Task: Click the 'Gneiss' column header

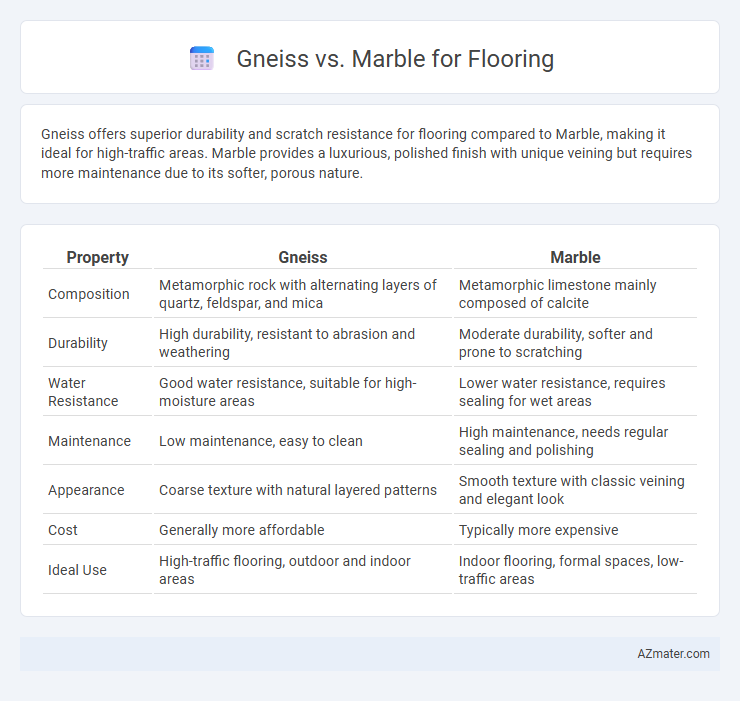Action: 303,257
